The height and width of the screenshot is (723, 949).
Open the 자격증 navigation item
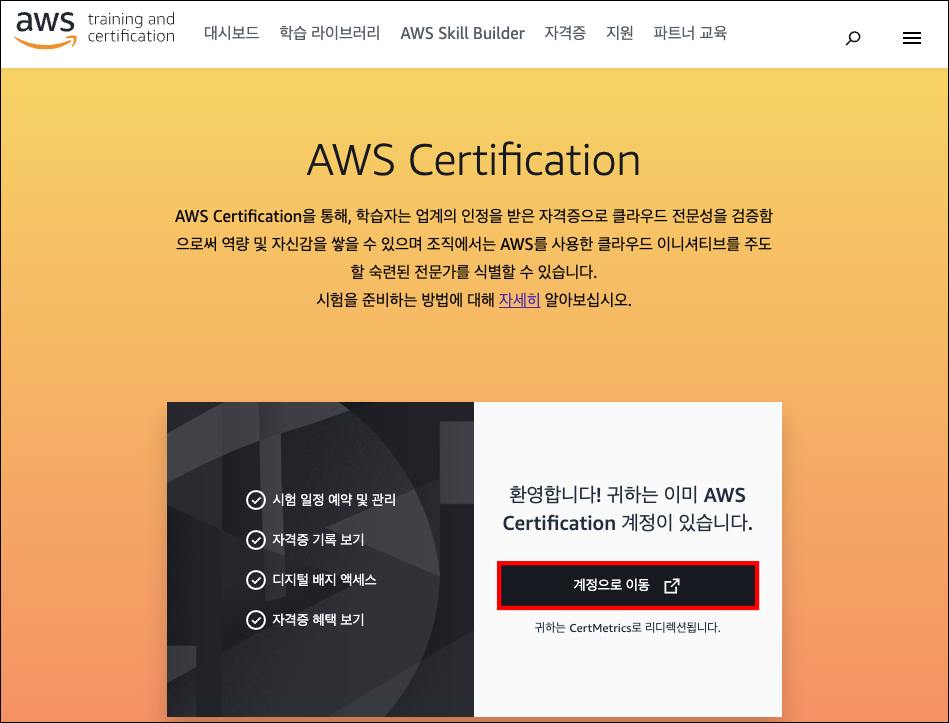tap(565, 33)
